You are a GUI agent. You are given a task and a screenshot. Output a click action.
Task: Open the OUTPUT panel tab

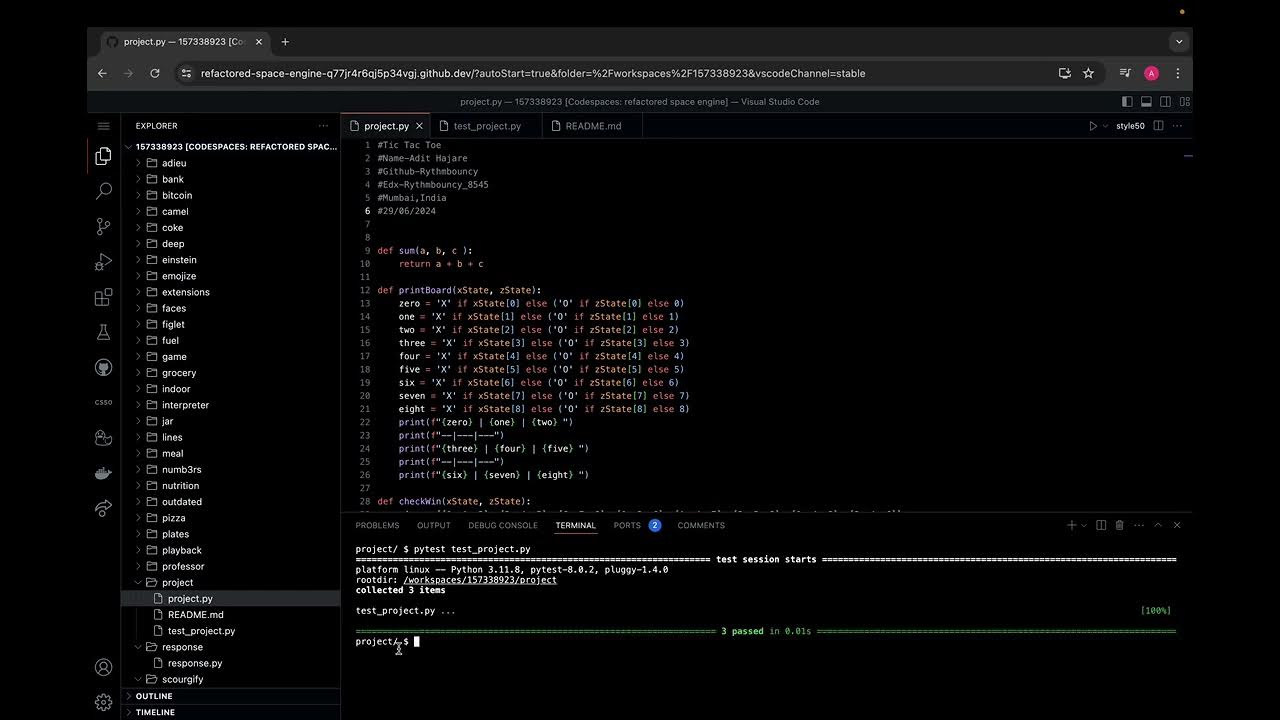(434, 525)
